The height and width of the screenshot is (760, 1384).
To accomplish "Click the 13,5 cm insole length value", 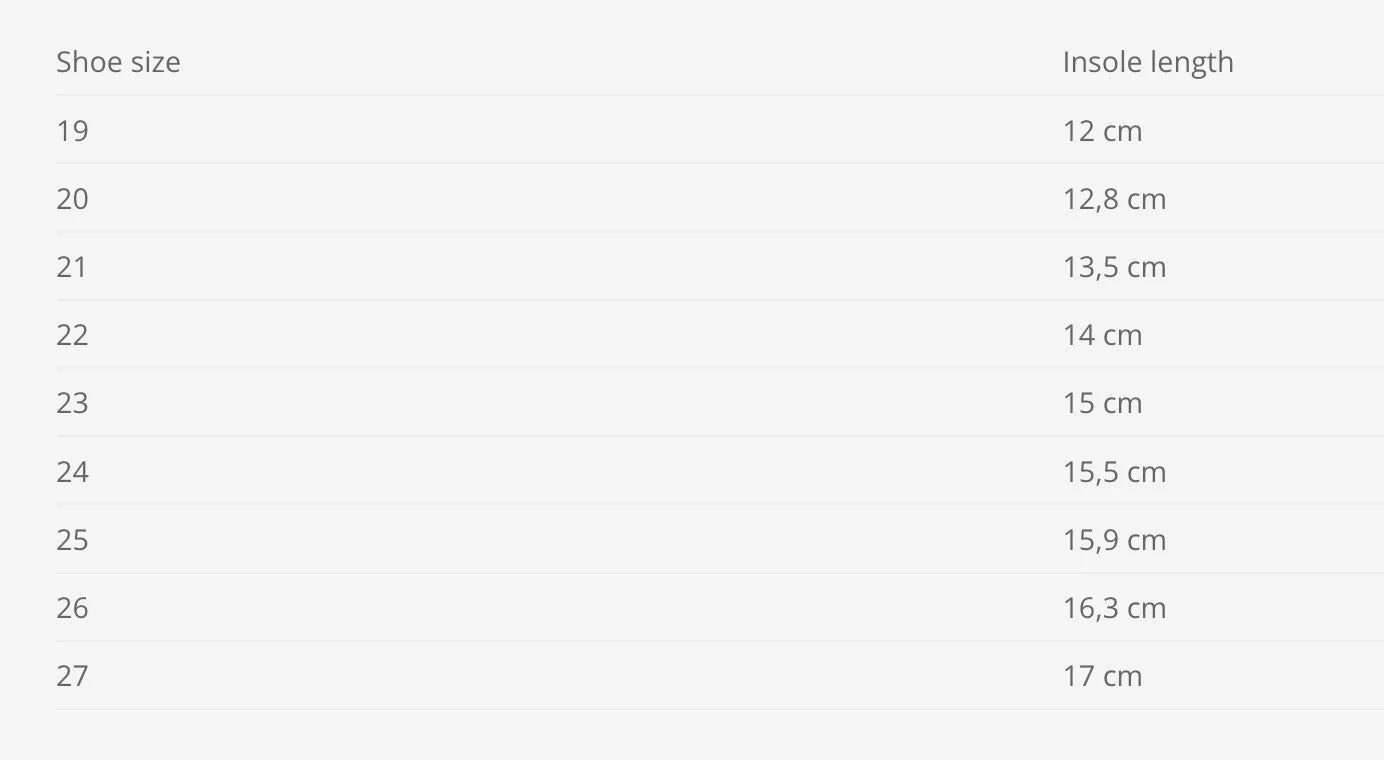I will click(1114, 267).
